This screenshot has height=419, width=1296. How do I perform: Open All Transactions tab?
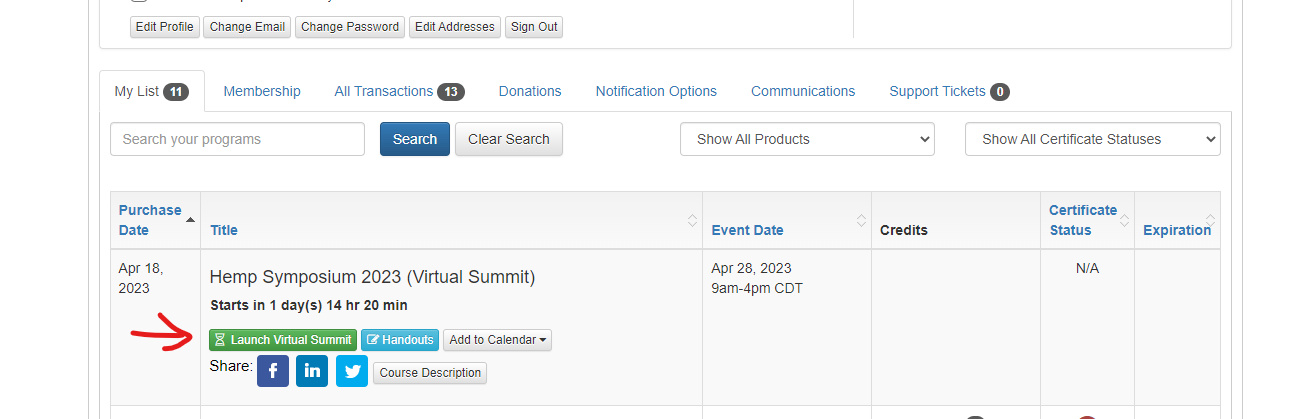[x=399, y=91]
